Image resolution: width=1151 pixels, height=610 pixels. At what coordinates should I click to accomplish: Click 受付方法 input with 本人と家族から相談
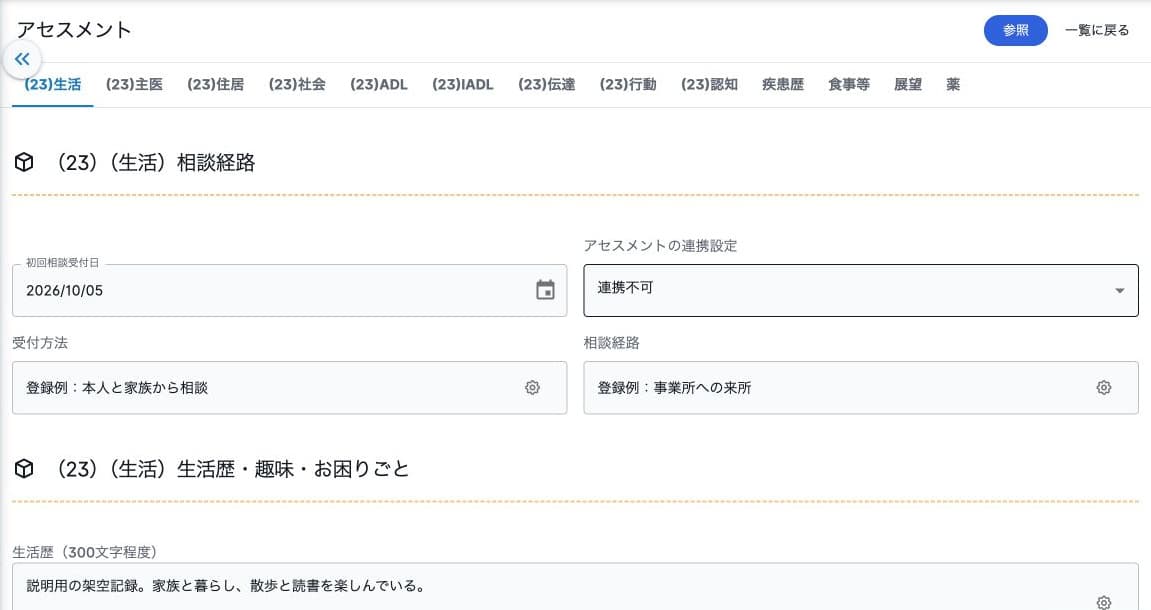click(289, 388)
